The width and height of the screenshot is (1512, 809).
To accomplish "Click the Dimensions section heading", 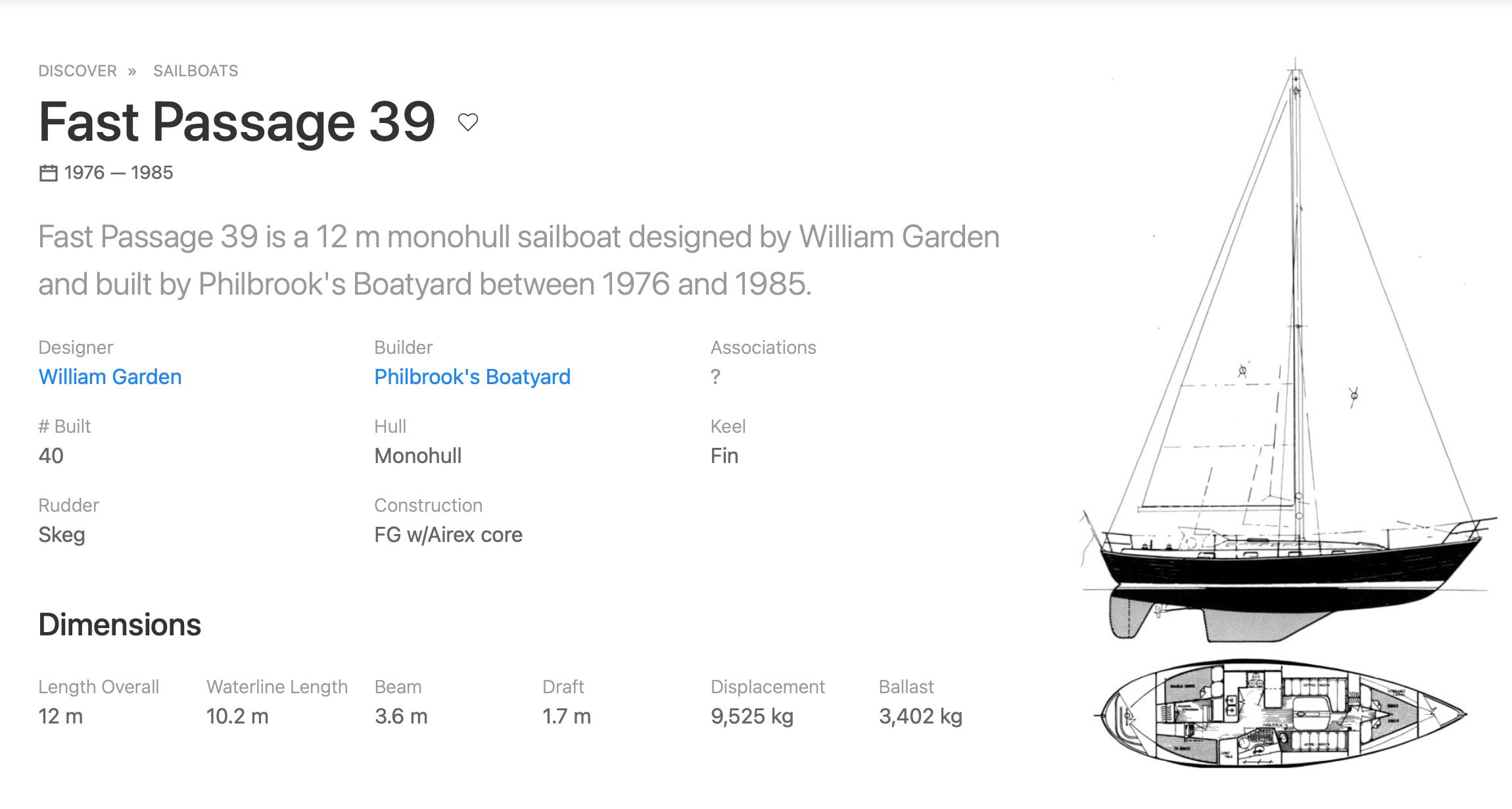I will 120,625.
